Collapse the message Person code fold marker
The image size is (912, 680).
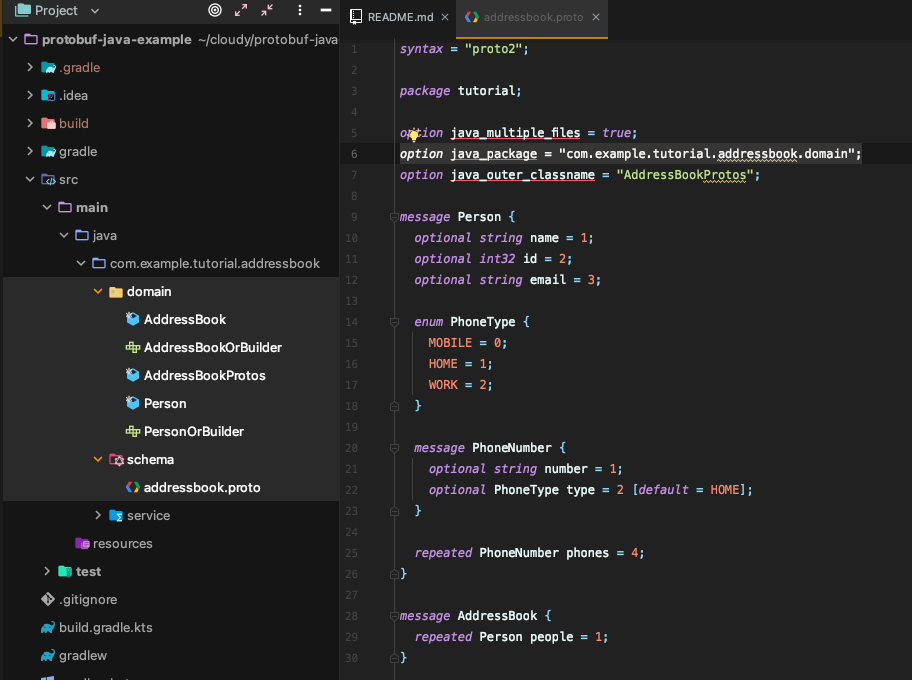click(x=394, y=217)
